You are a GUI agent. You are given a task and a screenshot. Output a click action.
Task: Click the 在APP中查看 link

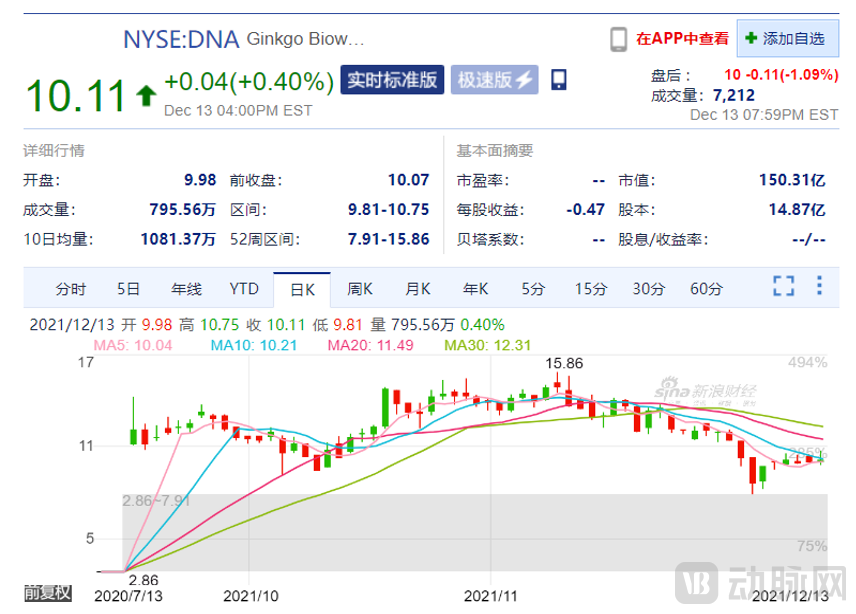[x=683, y=39]
